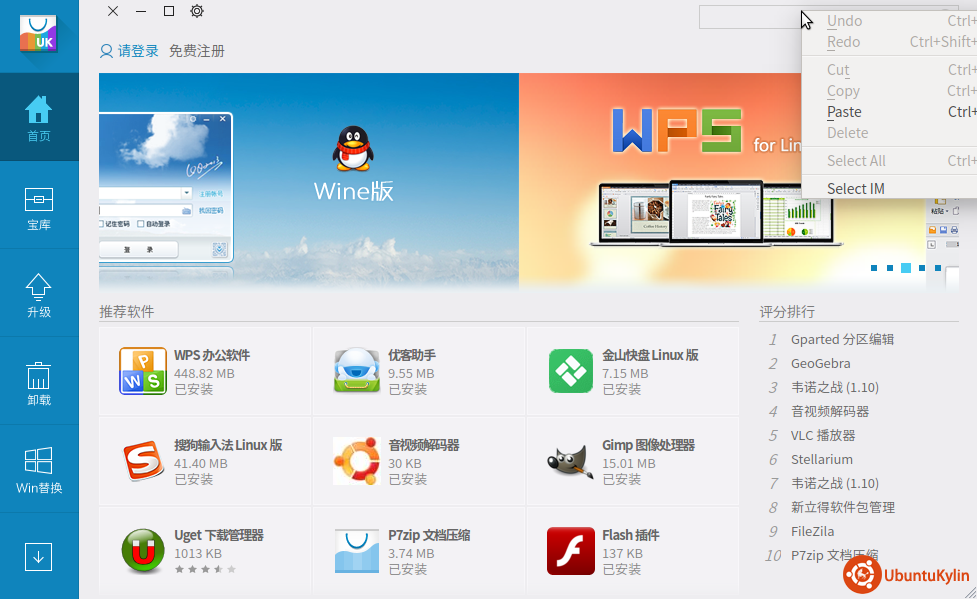
Task: Open GeoGebra in the rating list
Action: 820,363
